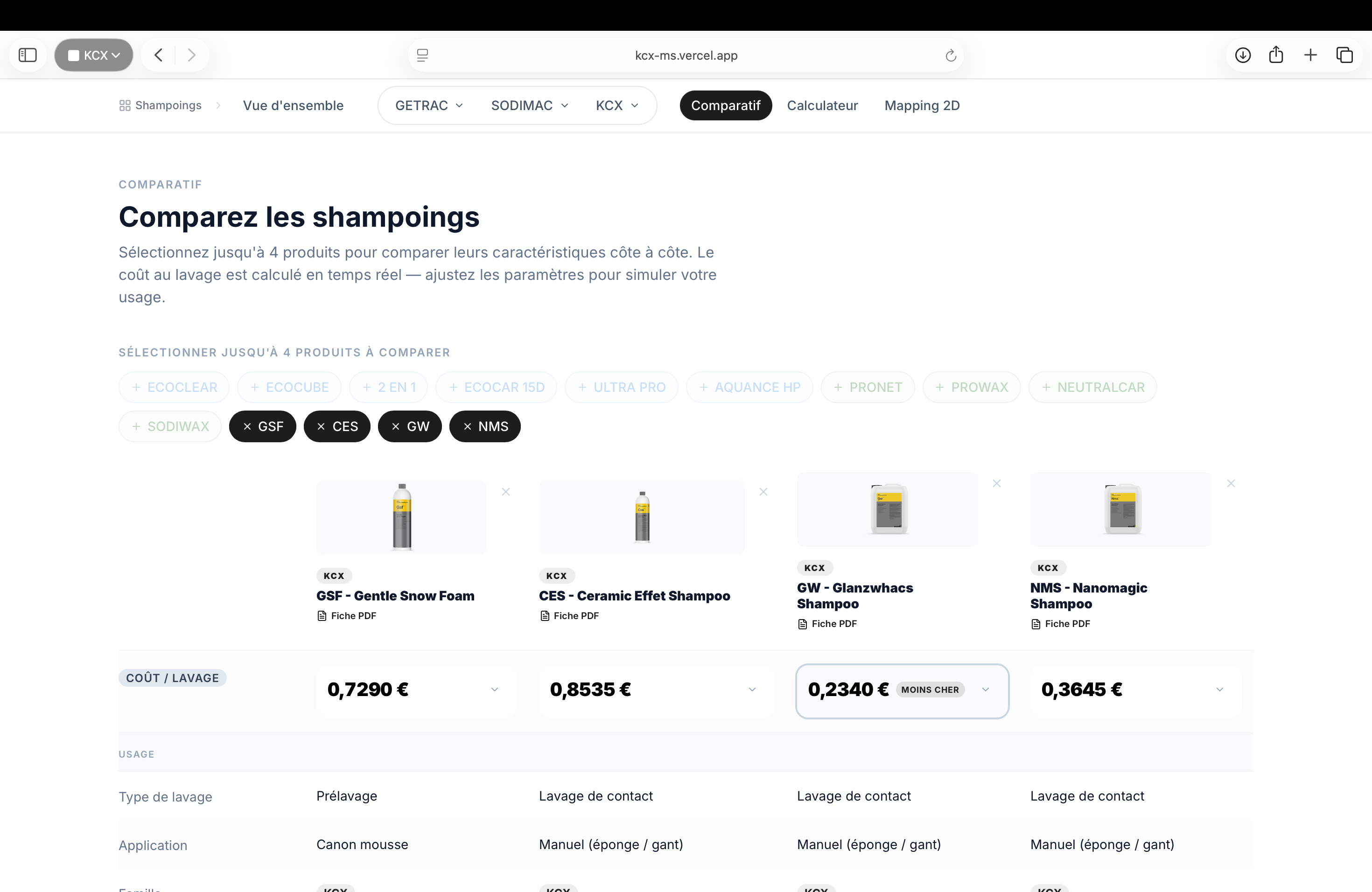Add AQUANCE HP to the comparison
Screen dimensions: 1372x892
749,387
